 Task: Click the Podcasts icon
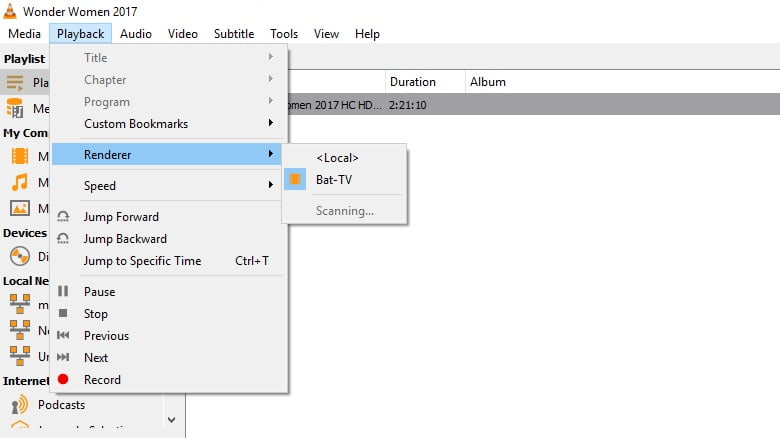[x=20, y=405]
